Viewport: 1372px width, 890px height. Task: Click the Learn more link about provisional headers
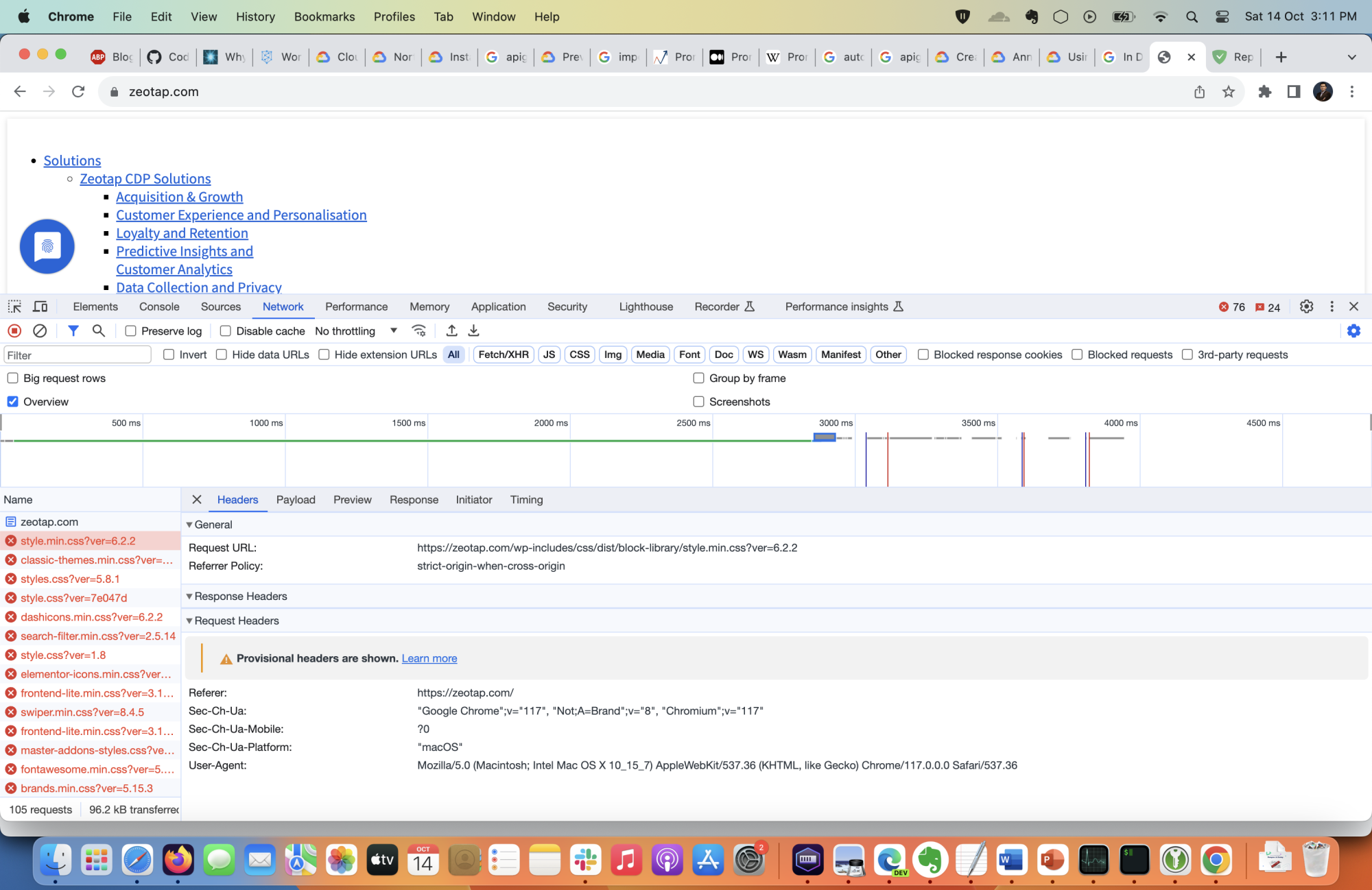pos(429,658)
